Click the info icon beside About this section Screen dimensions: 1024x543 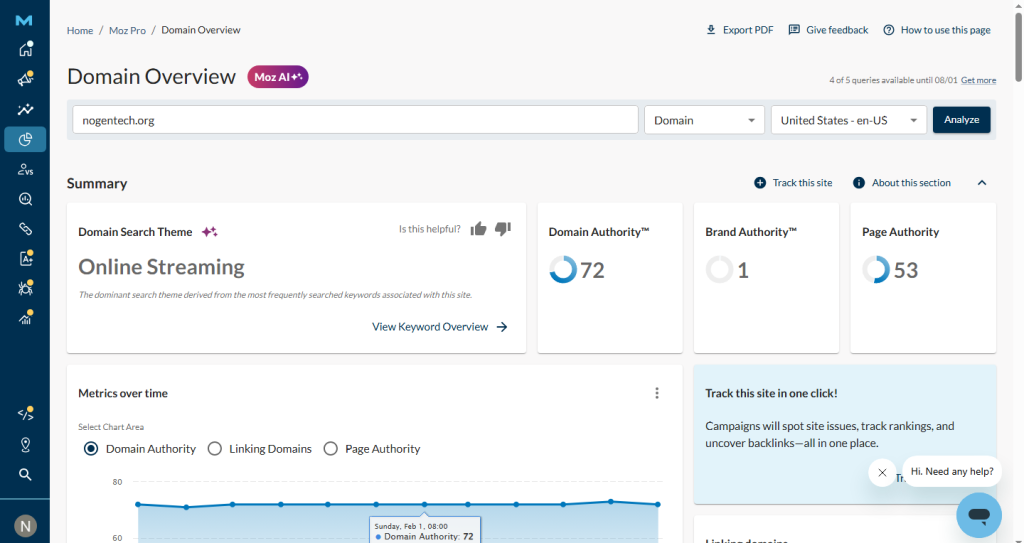859,183
